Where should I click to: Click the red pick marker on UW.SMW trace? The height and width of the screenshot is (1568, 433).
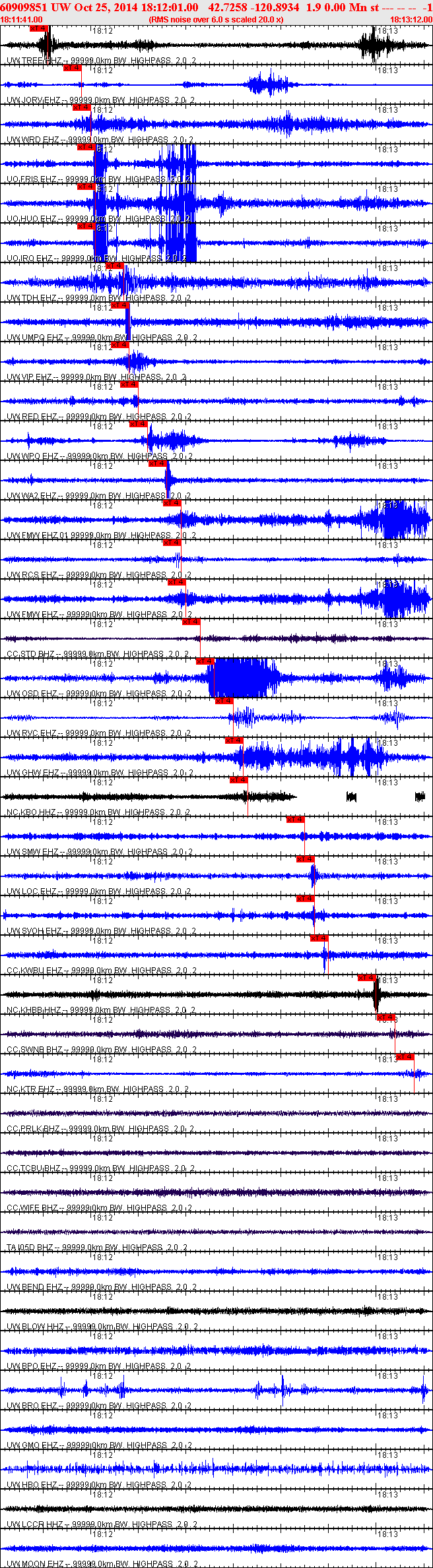coord(295,820)
